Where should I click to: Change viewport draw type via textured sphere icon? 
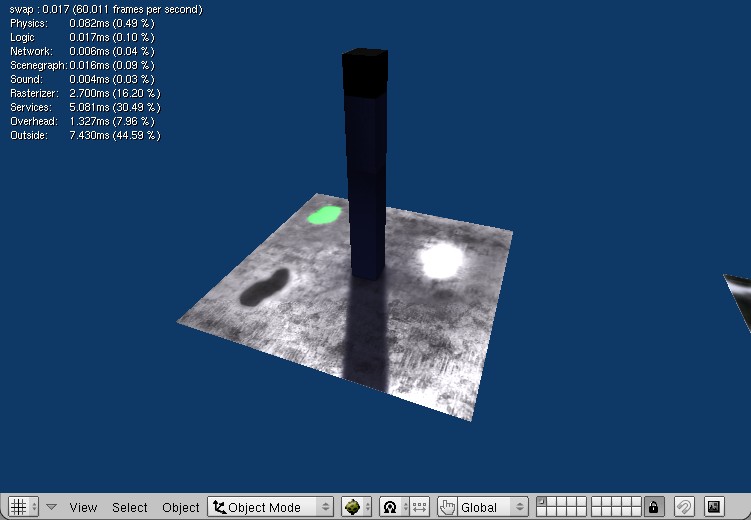[356, 507]
